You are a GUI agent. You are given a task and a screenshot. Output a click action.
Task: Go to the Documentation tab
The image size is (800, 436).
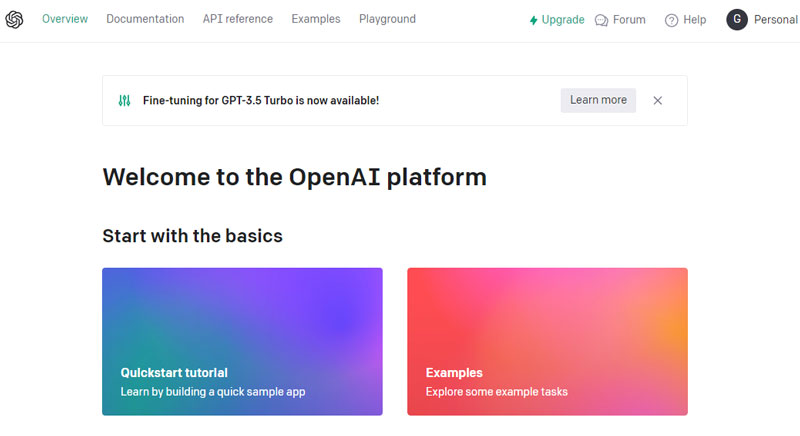pyautogui.click(x=145, y=19)
